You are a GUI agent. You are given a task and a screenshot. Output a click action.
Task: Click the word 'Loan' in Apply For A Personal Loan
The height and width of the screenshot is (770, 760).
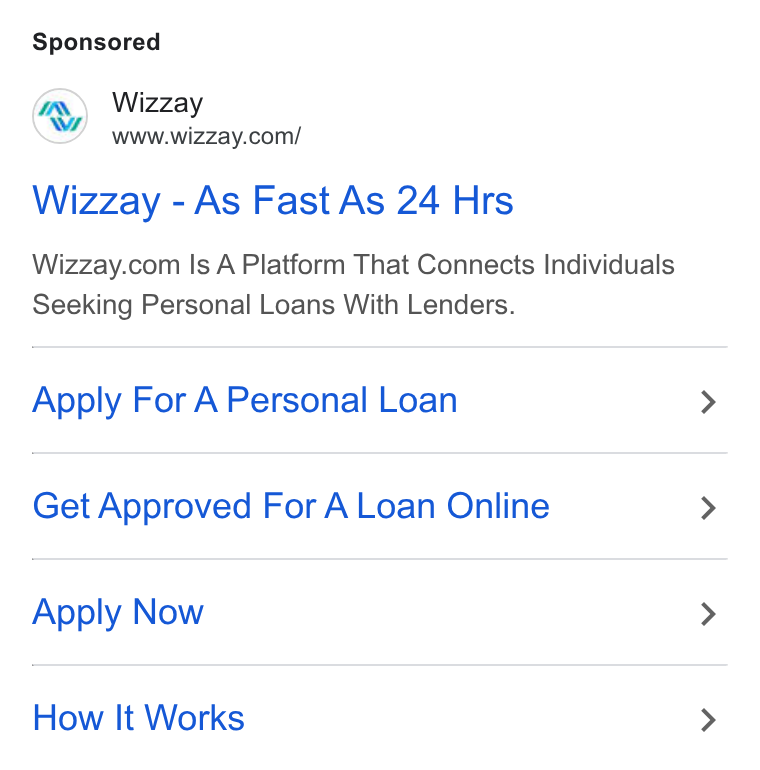point(418,400)
